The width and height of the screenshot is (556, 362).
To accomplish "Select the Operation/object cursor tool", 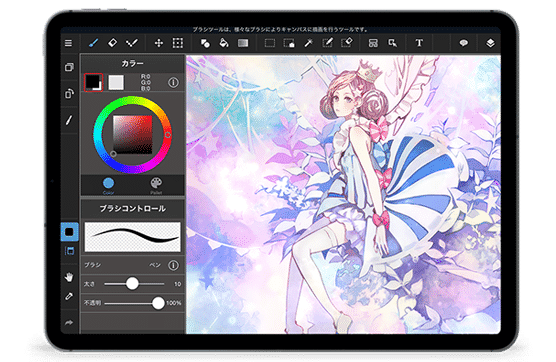I will point(392,43).
